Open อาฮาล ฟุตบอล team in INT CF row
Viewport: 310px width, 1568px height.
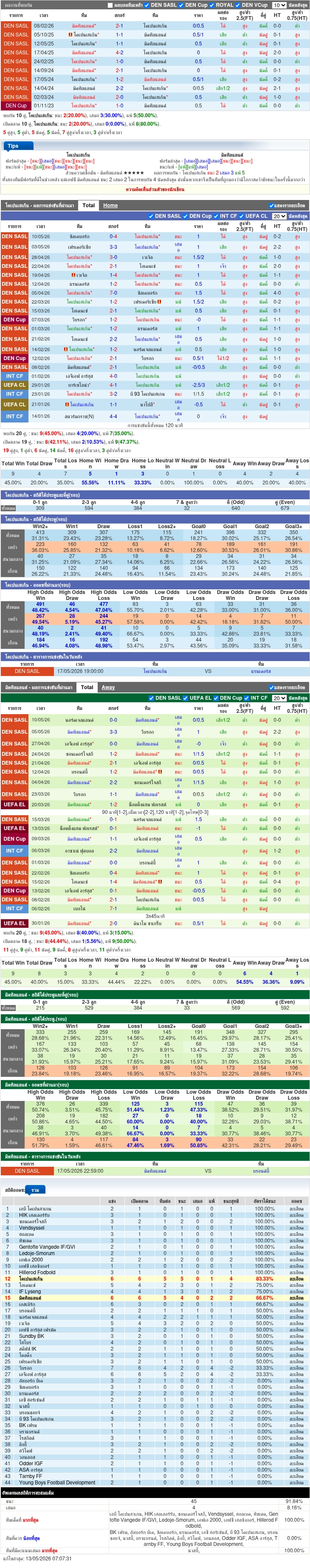[79, 851]
